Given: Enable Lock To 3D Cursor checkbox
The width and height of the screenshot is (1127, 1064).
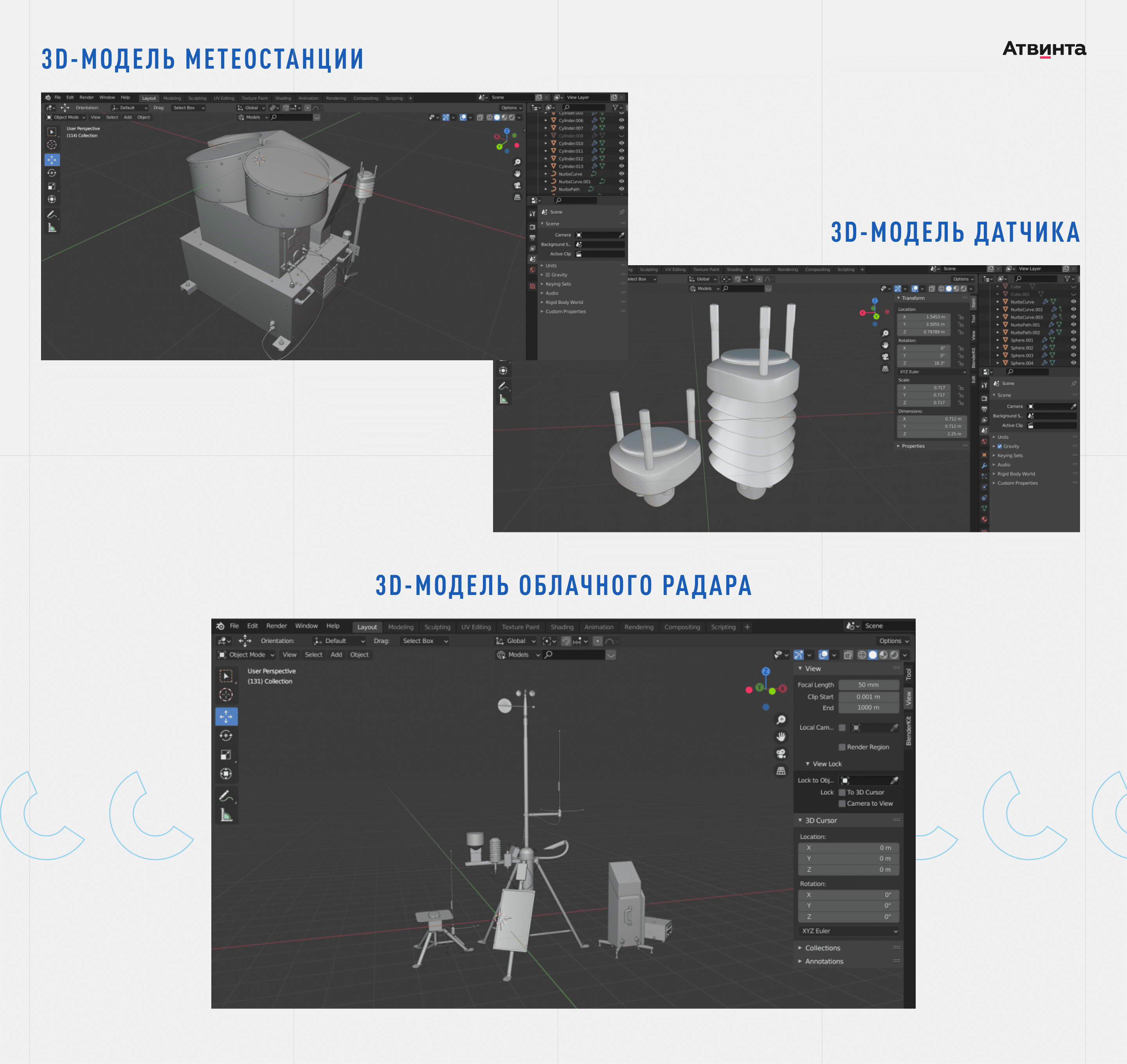Looking at the screenshot, I should [x=842, y=793].
